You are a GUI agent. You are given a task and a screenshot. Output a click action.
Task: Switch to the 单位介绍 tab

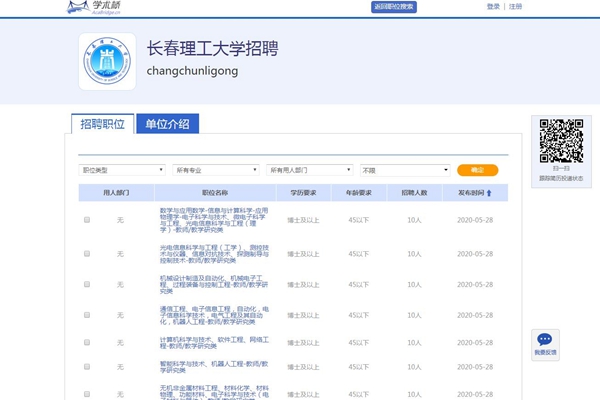coord(167,124)
